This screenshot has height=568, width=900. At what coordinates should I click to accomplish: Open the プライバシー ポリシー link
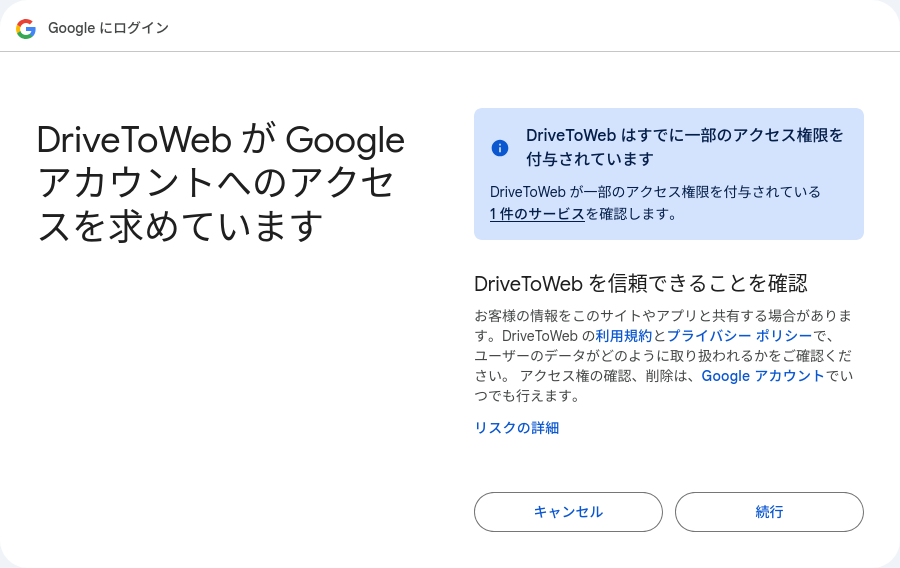[739, 336]
